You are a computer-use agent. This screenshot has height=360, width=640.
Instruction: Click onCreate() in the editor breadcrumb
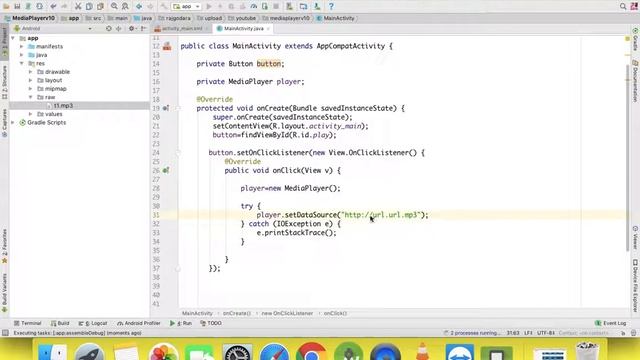point(237,313)
